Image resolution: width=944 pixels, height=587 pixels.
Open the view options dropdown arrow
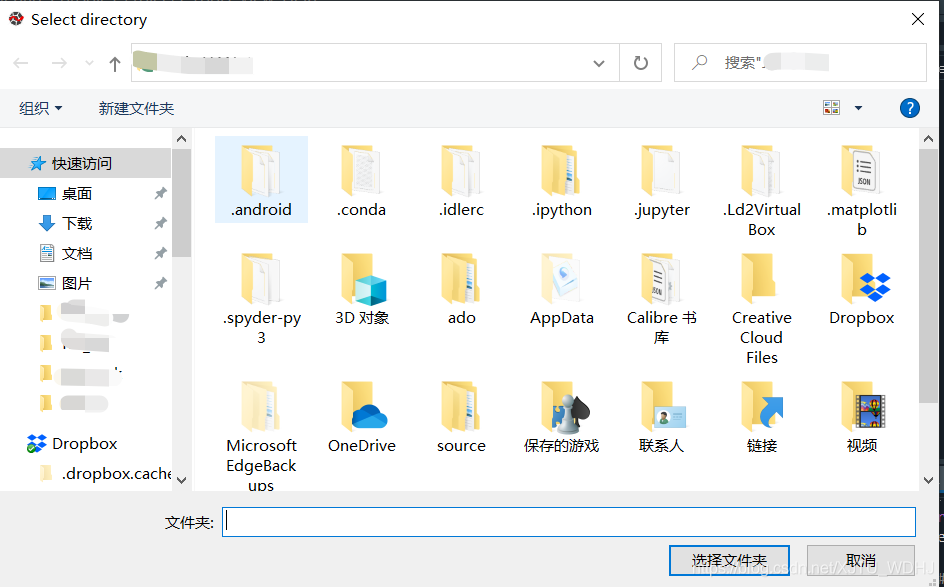pyautogui.click(x=858, y=108)
